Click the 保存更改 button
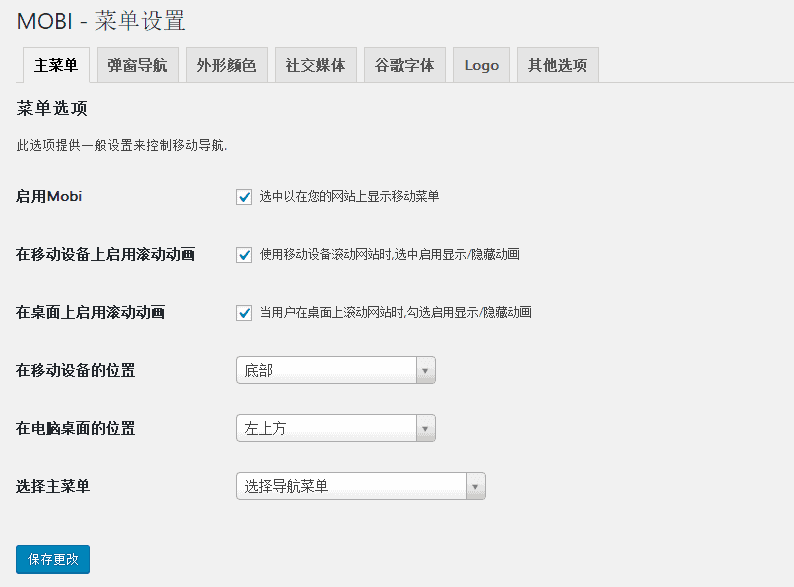 [x=53, y=559]
